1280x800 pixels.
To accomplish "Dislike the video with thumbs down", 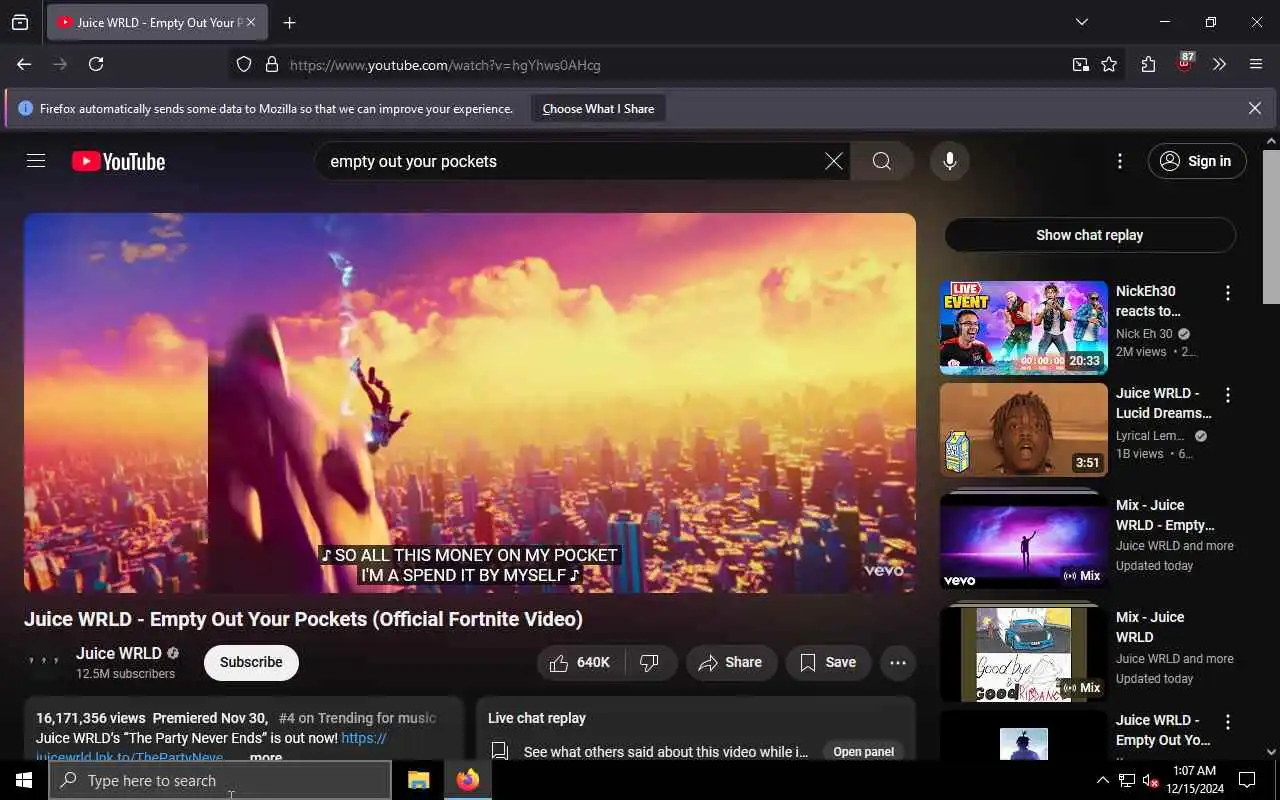I will (x=650, y=662).
